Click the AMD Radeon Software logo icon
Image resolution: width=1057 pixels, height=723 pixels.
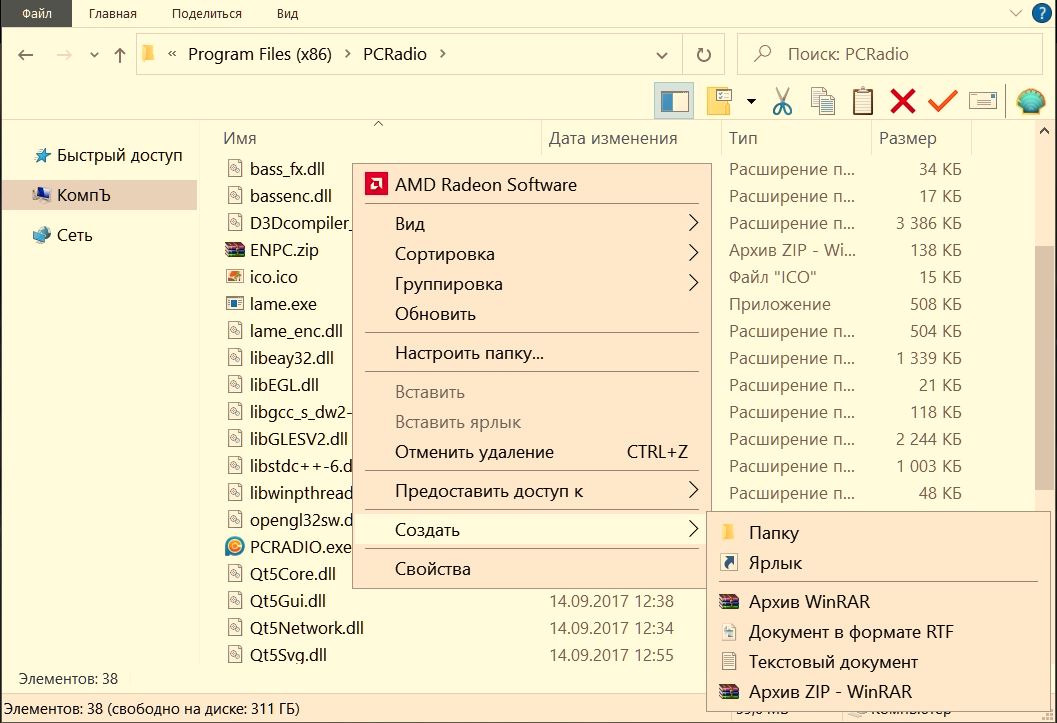point(376,184)
